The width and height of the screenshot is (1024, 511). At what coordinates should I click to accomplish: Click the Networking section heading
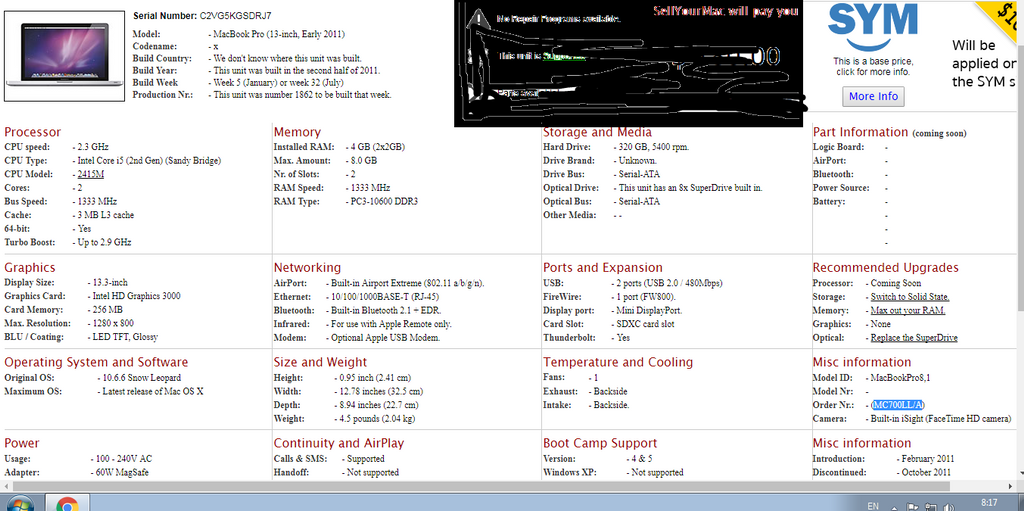tap(307, 267)
